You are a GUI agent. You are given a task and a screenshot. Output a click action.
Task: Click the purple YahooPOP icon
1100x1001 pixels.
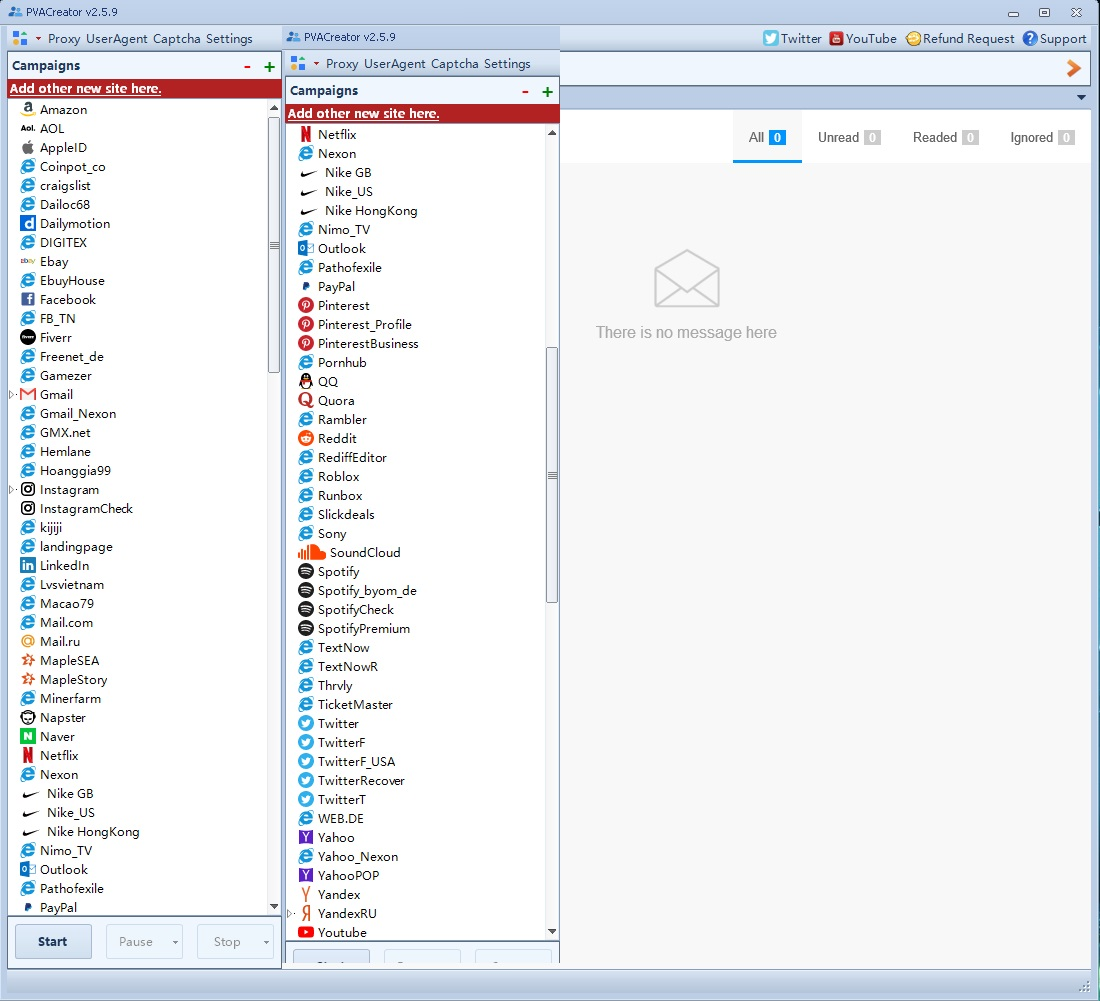tap(305, 875)
